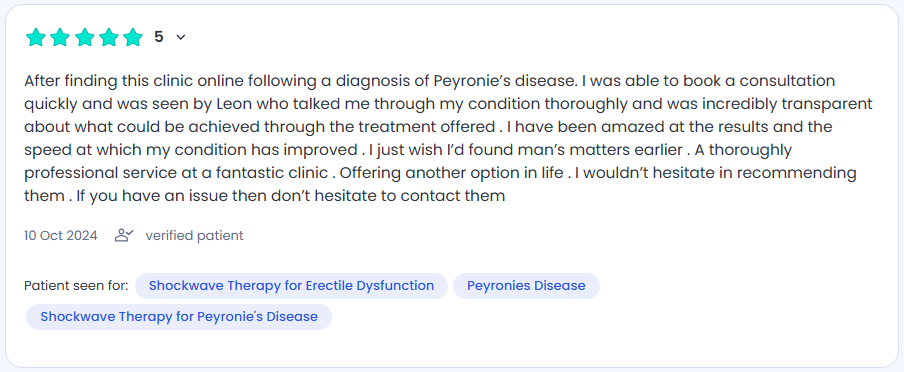This screenshot has width=904, height=372.
Task: Click the first rating star
Action: coord(36,37)
